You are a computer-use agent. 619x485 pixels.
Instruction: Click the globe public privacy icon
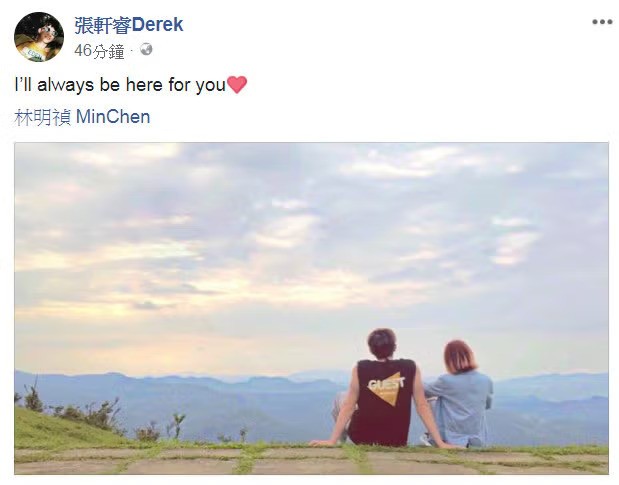pyautogui.click(x=146, y=49)
